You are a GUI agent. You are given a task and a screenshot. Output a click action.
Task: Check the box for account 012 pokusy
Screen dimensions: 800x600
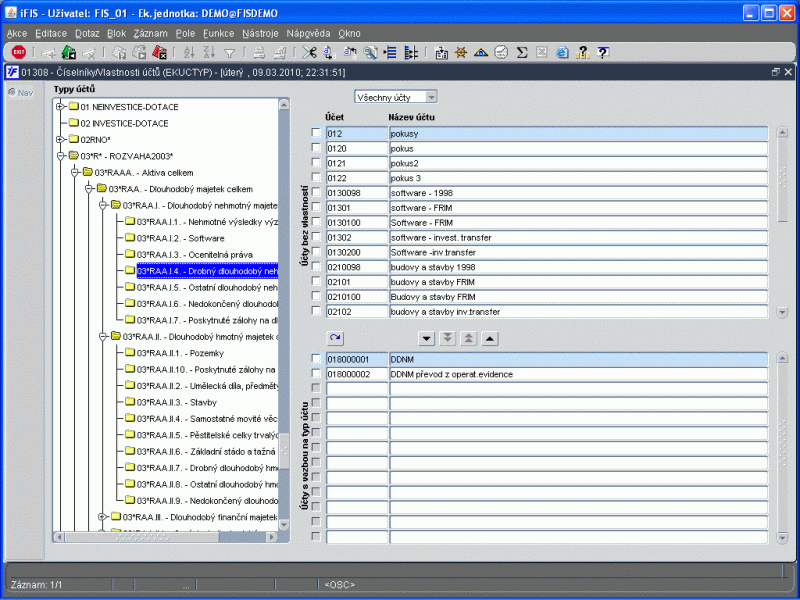coord(316,133)
